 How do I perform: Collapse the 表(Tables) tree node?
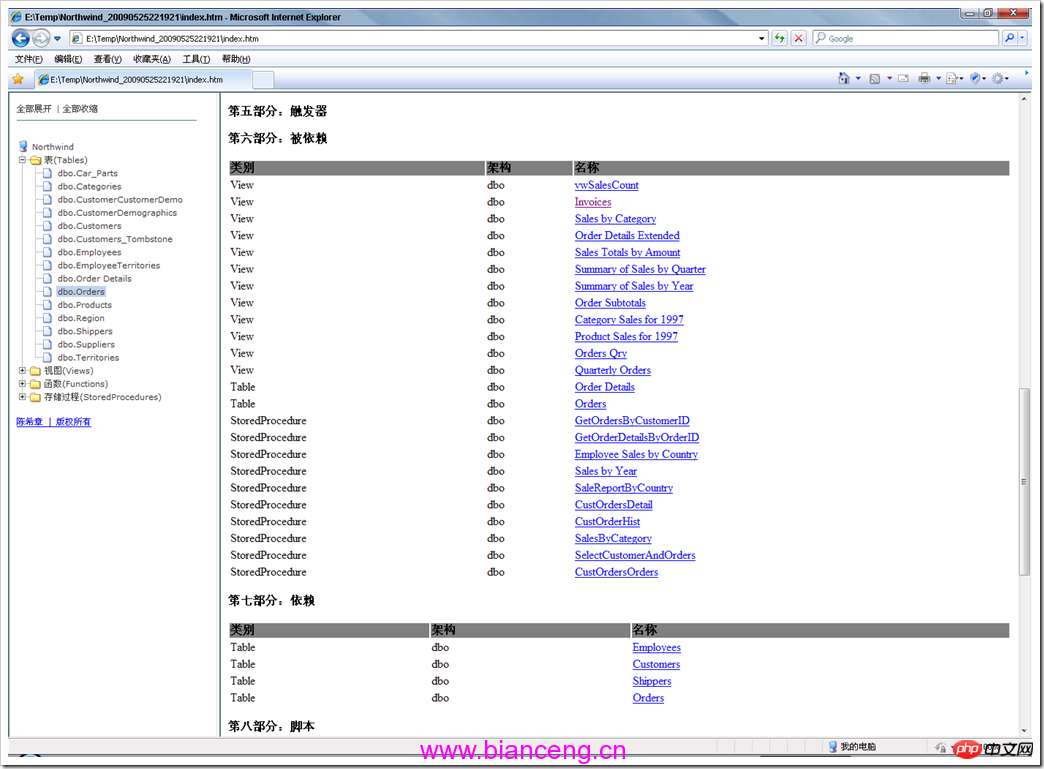pyautogui.click(x=22, y=160)
